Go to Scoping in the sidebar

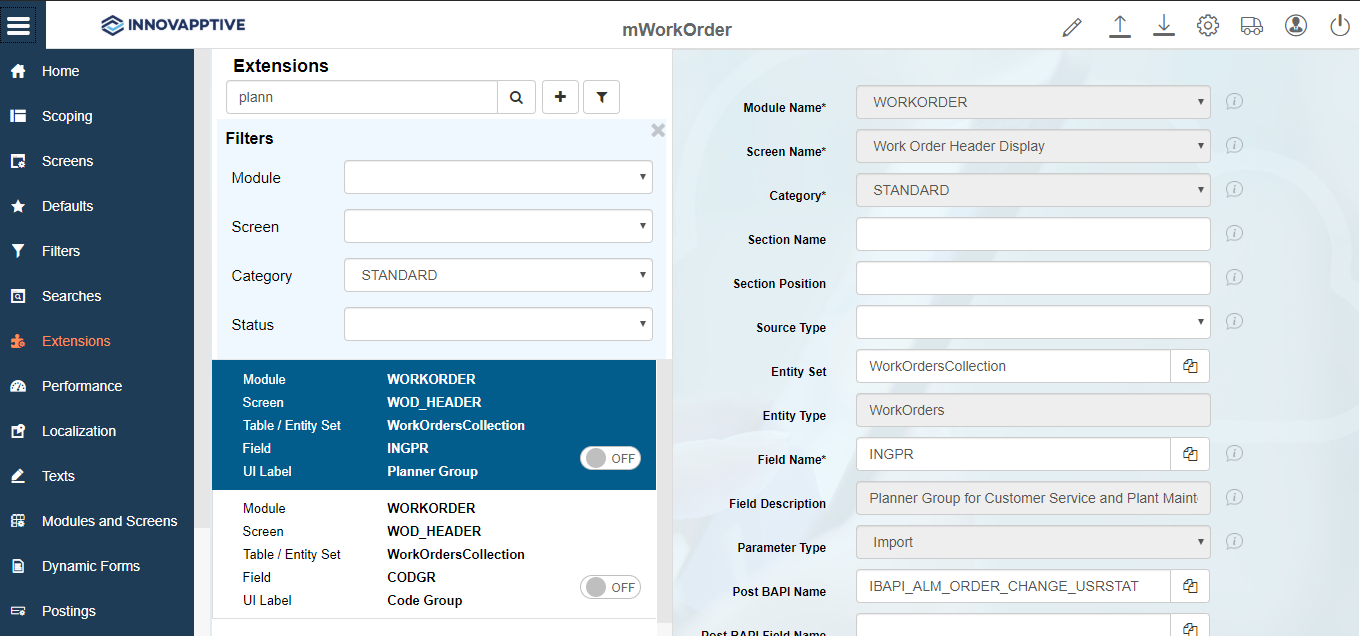tap(67, 116)
